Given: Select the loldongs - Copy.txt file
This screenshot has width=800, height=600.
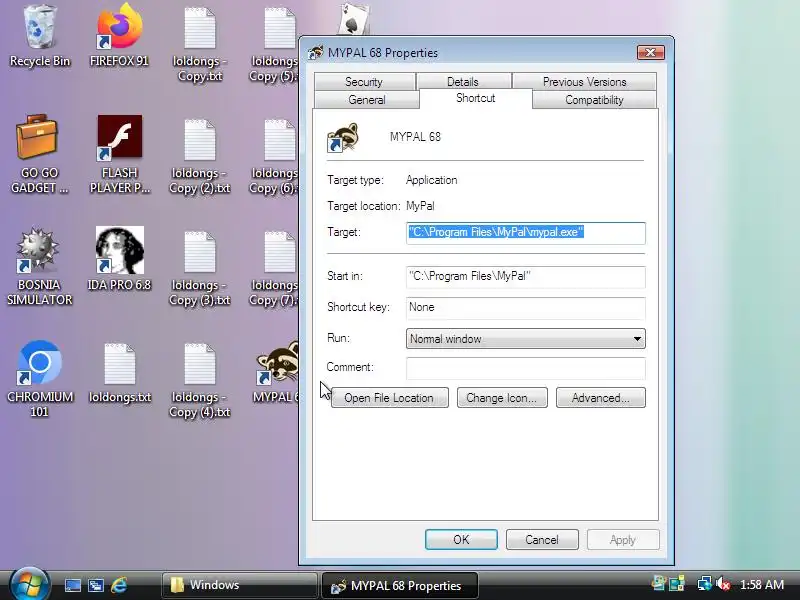Looking at the screenshot, I should 199,43.
